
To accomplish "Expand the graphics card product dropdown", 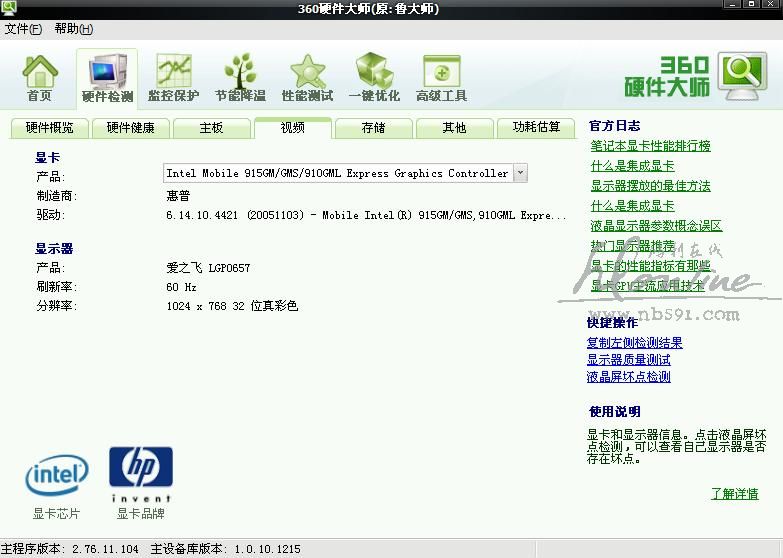I will click(519, 173).
